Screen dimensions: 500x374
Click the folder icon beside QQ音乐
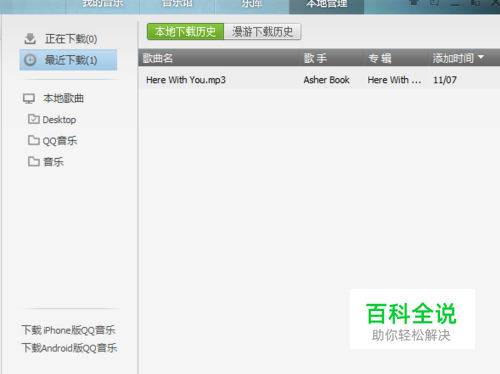click(x=34, y=140)
